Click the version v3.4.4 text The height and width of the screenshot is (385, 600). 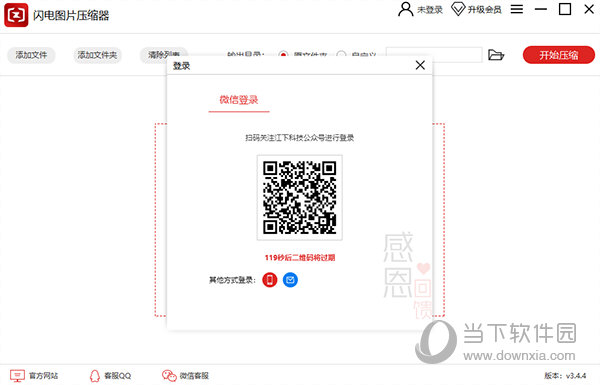click(x=565, y=376)
